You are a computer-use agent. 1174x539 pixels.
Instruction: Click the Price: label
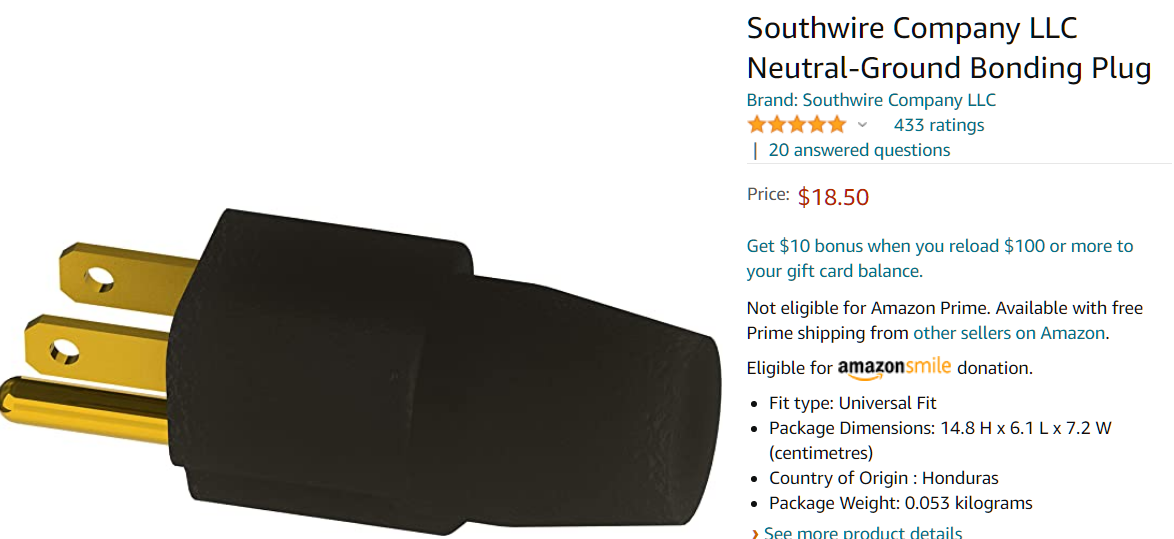coord(768,194)
